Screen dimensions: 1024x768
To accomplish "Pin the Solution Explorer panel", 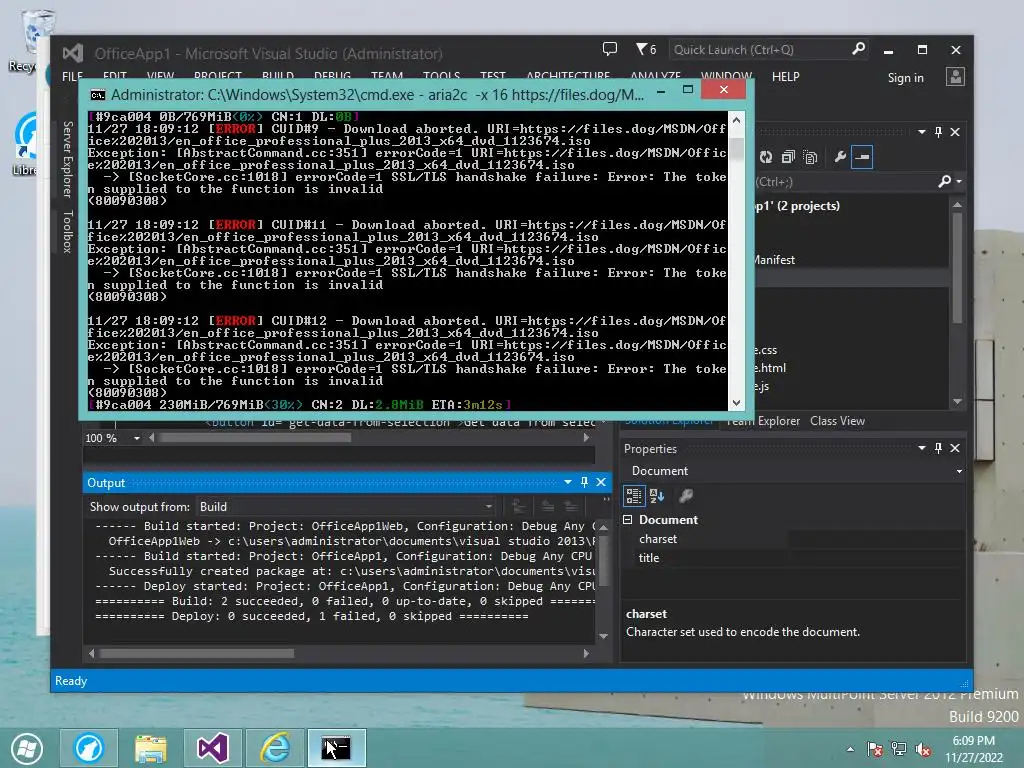I will pos(938,132).
